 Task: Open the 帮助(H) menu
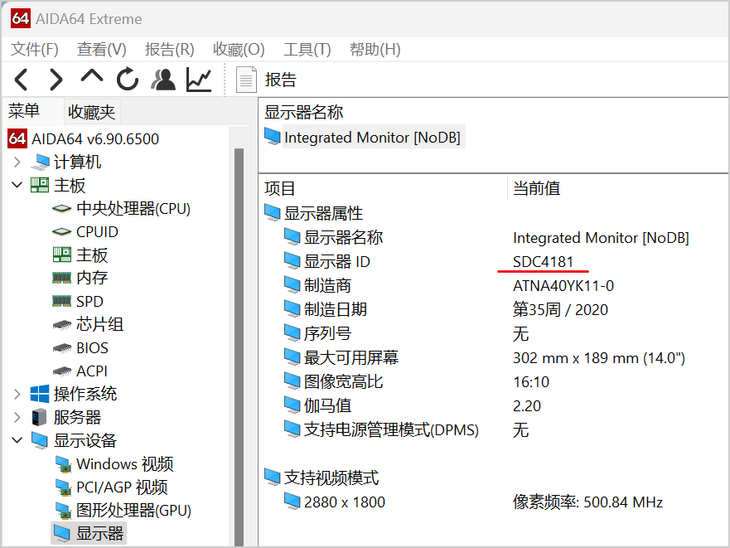coord(375,49)
